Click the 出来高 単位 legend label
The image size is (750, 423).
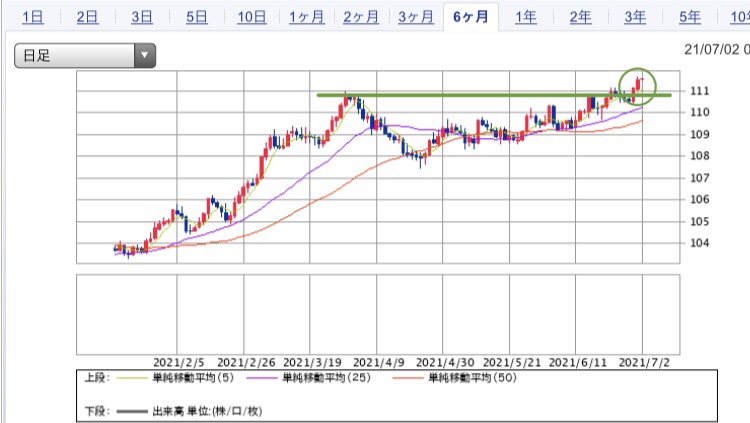tap(207, 411)
